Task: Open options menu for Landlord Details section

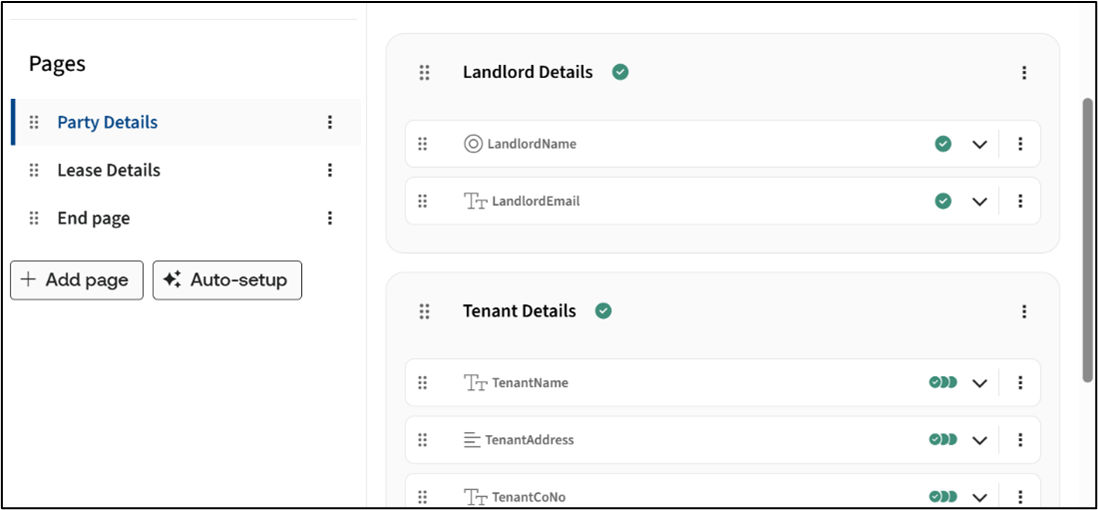Action: pyautogui.click(x=1024, y=72)
